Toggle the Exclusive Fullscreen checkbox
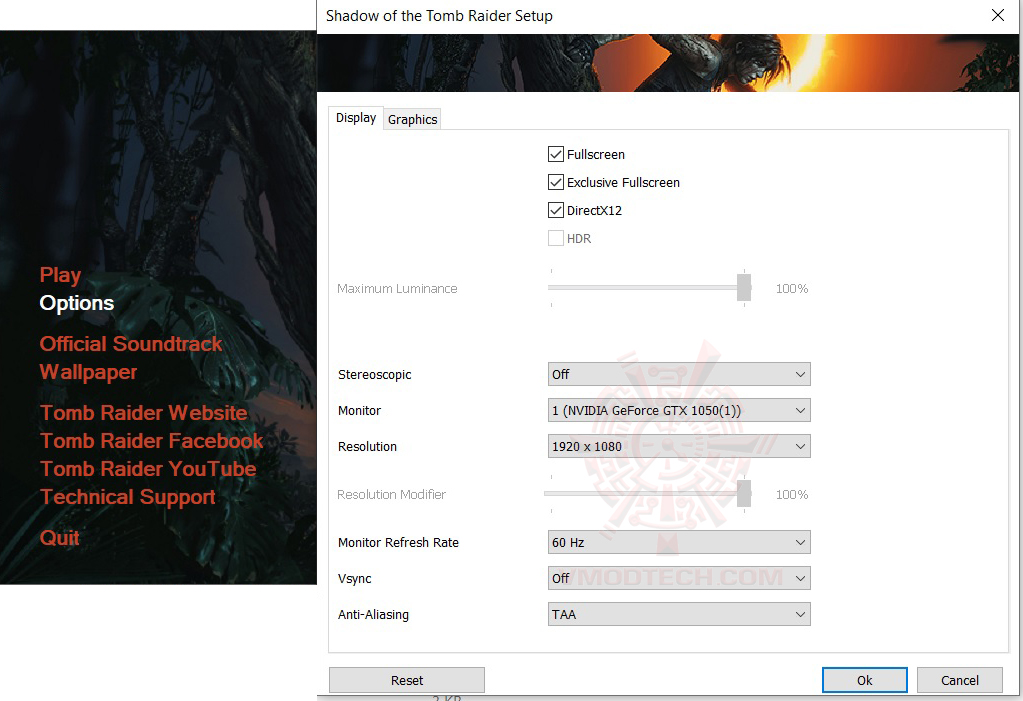 (x=556, y=183)
